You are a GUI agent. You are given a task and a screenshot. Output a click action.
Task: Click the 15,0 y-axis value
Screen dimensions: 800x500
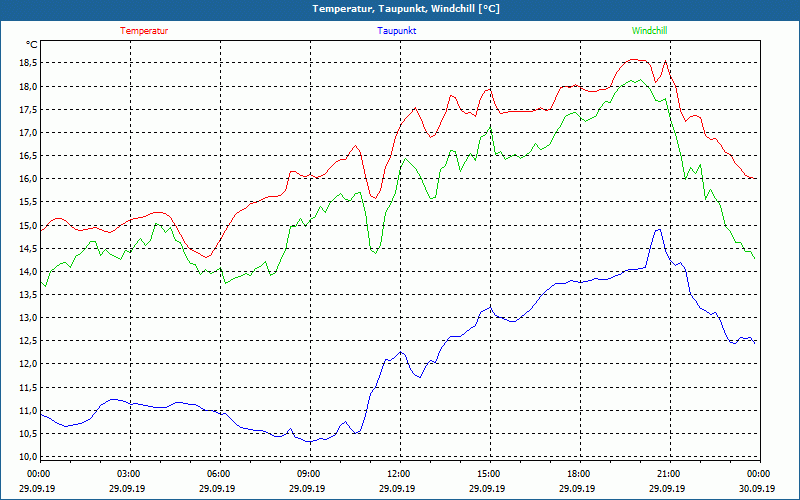[28, 226]
